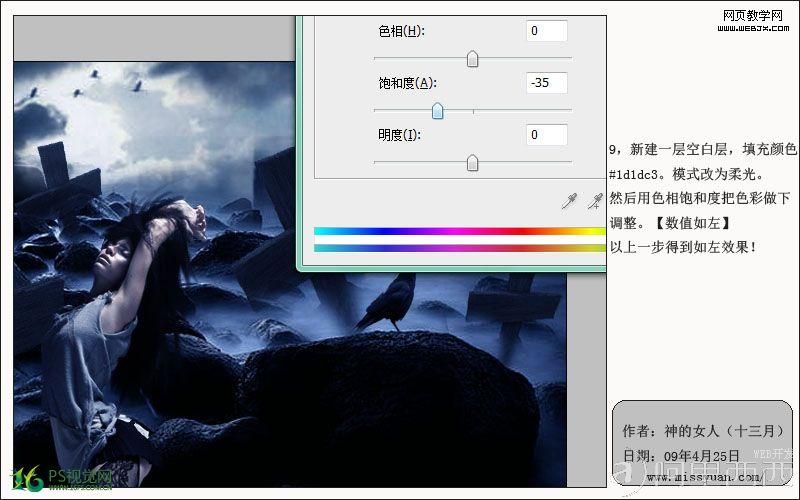Select the eyedropper tool in Hue/Saturation dialog
Viewport: 800px width, 500px height.
(x=569, y=202)
